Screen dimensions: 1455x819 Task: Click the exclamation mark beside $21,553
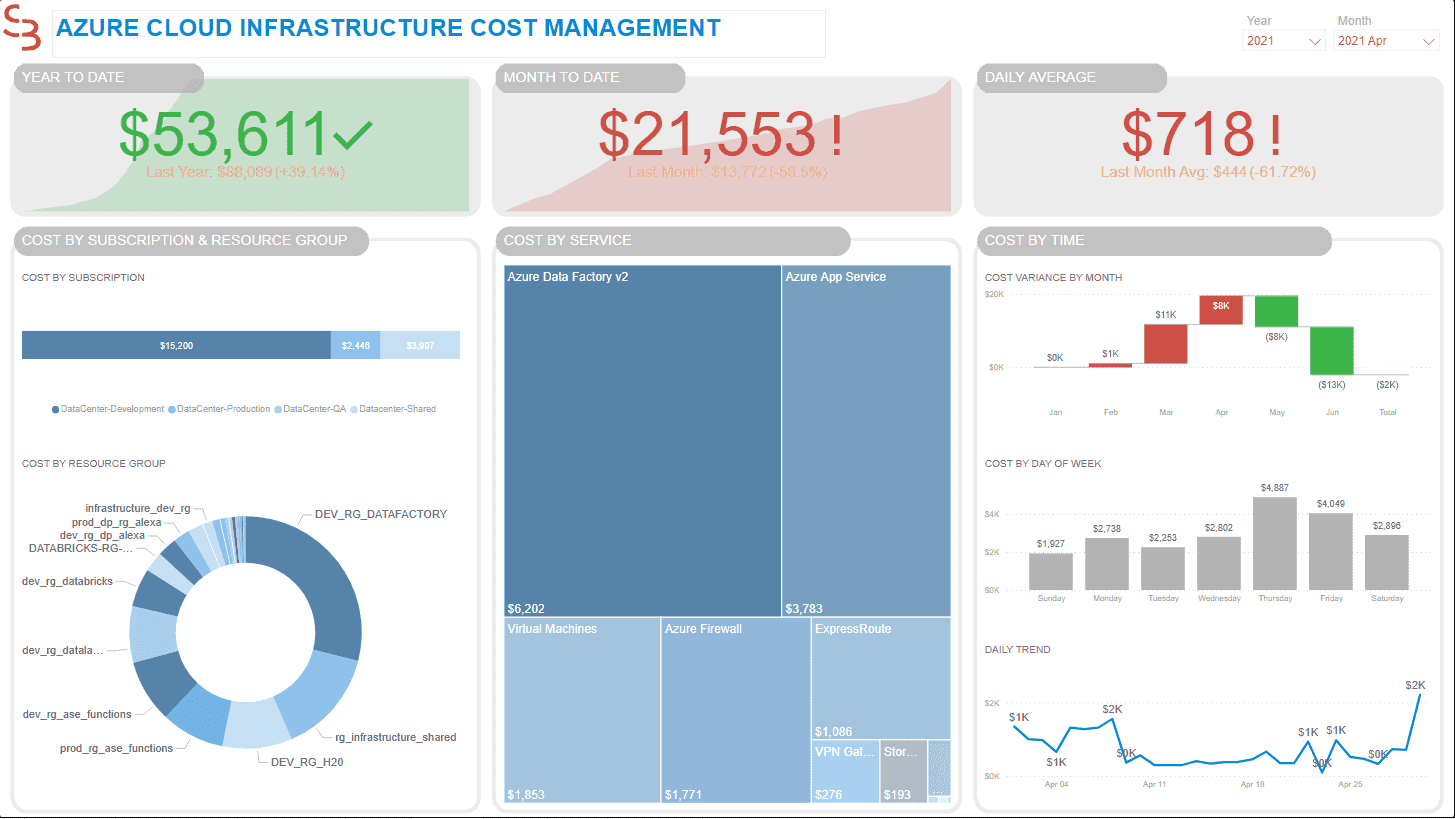click(836, 134)
